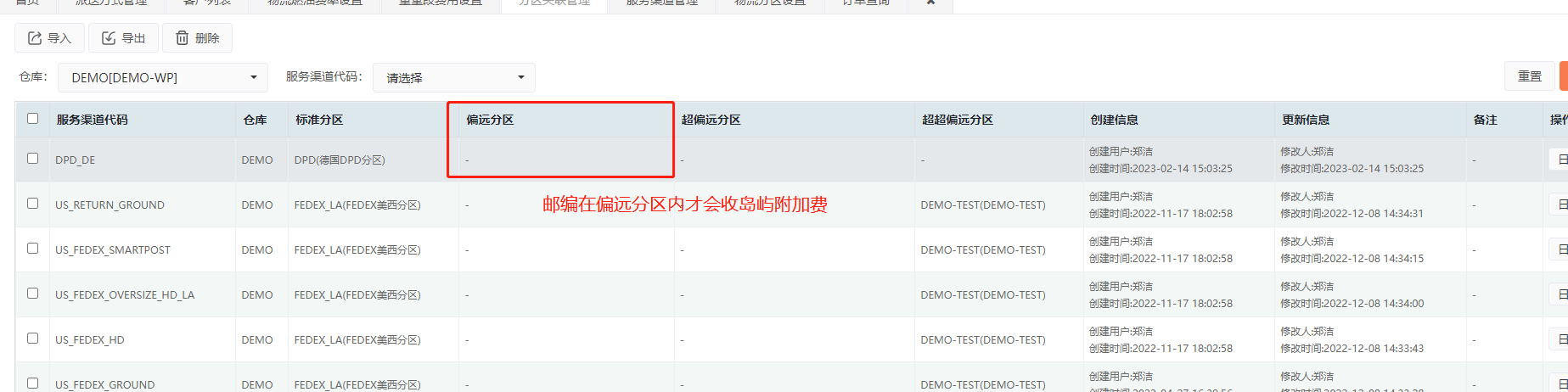The width and height of the screenshot is (1568, 392).
Task: Click FEDEX_LA(FEDEX美西分区) in the US_FEDEX_SMARTPOST row
Action: pyautogui.click(x=357, y=249)
